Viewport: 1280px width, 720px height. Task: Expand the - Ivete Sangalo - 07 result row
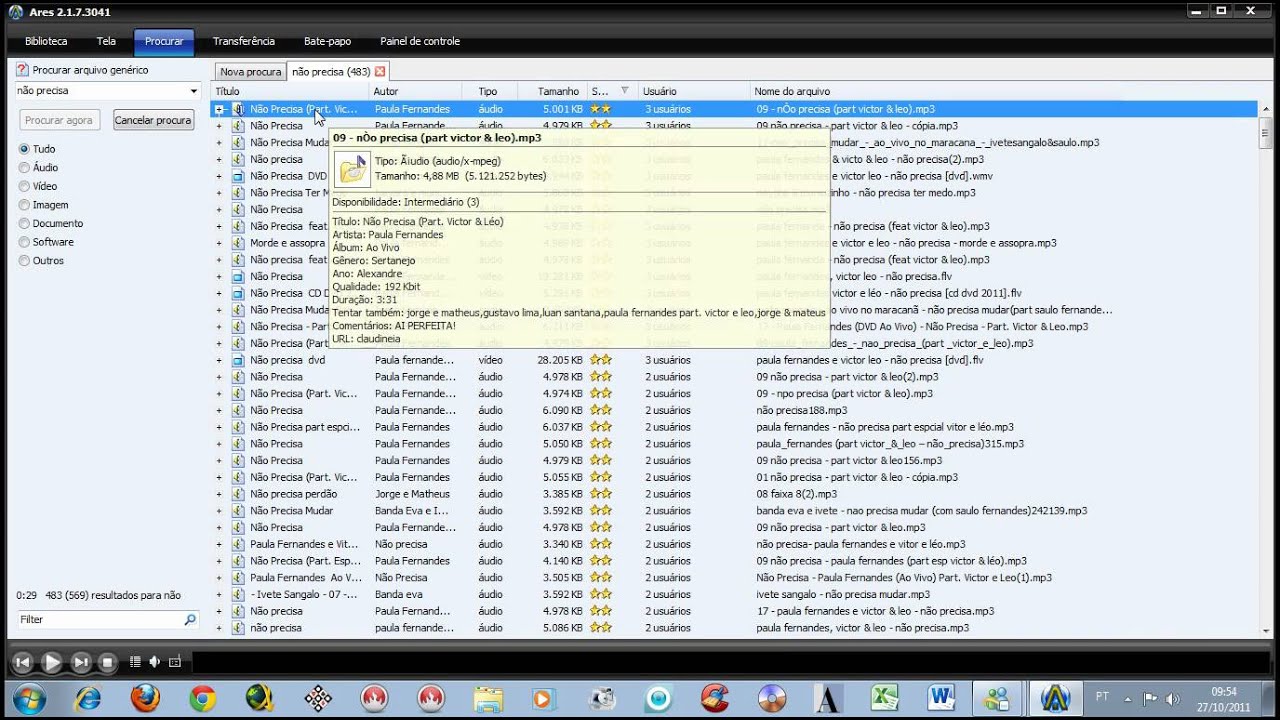click(219, 594)
